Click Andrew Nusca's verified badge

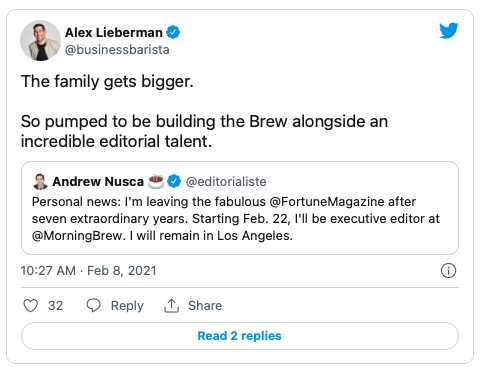174,181
